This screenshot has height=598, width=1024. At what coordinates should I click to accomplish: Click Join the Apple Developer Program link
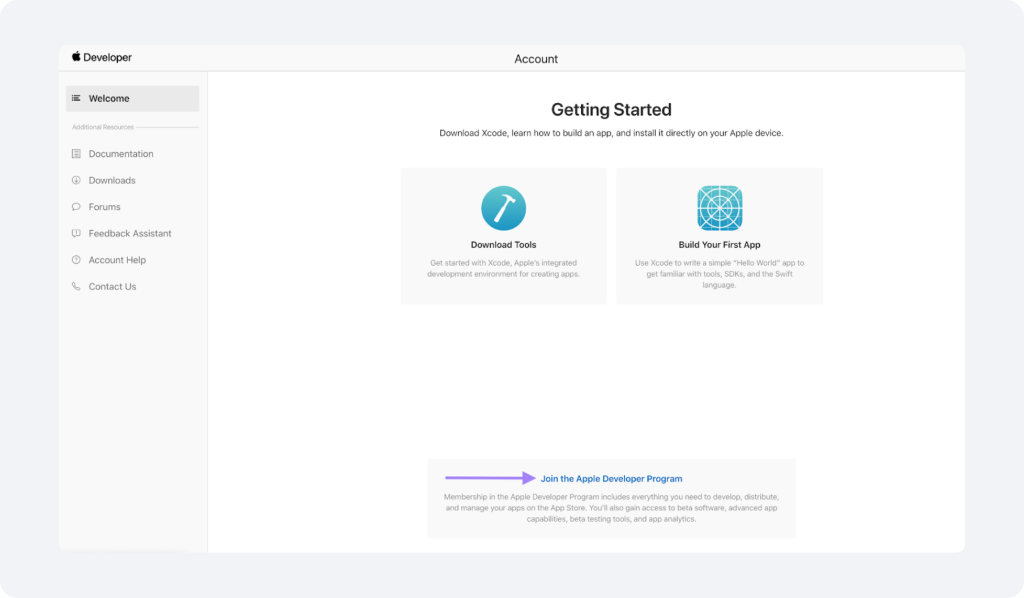(x=611, y=479)
